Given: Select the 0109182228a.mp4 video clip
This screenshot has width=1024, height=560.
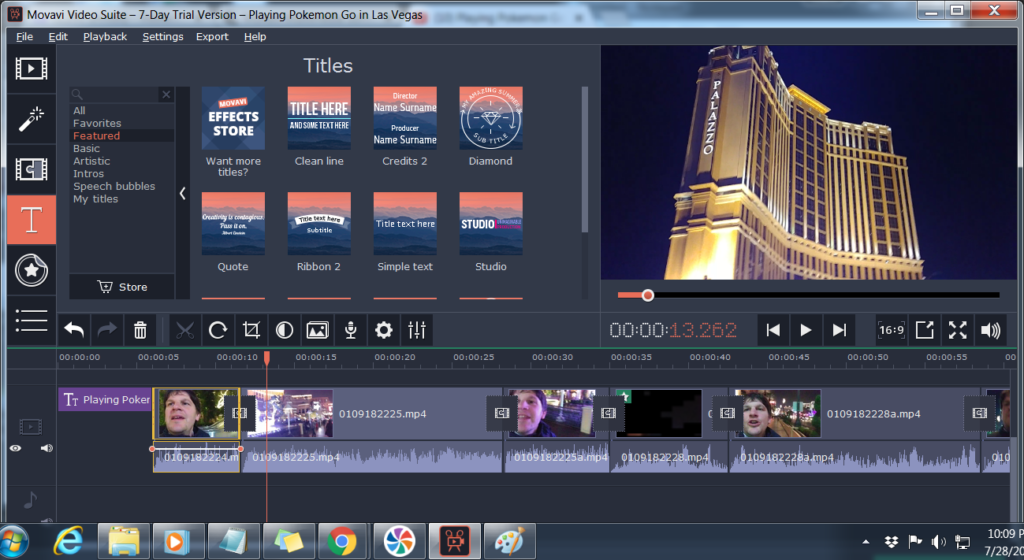Looking at the screenshot, I should [854, 413].
